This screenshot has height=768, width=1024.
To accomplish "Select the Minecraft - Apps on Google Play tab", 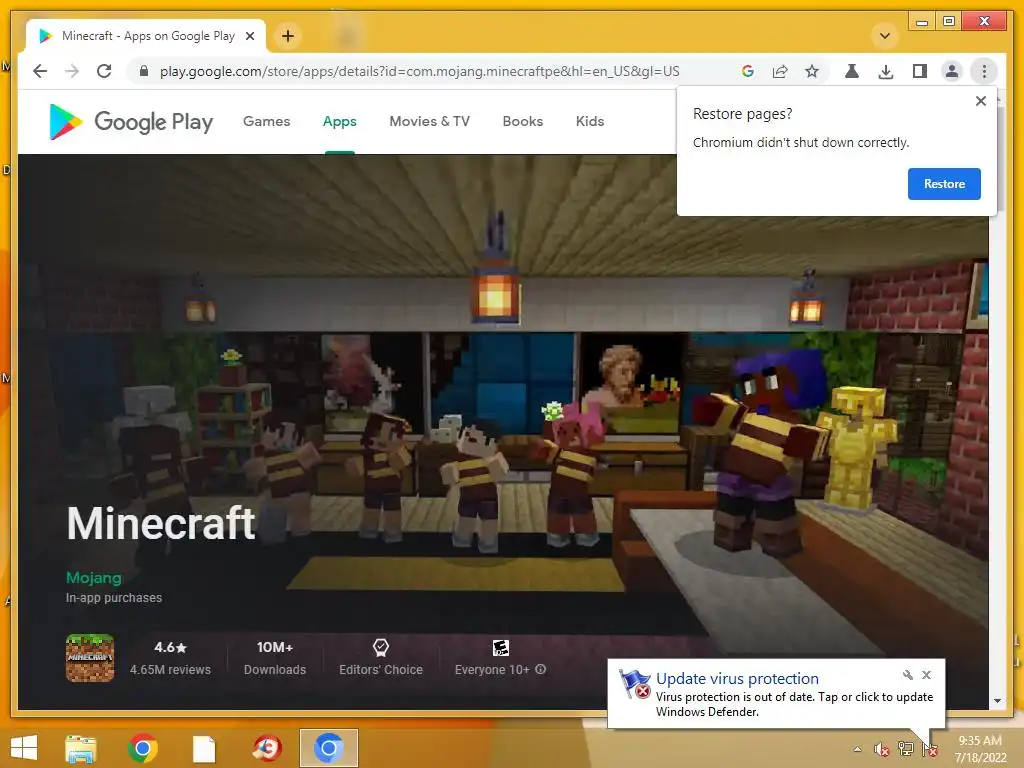I will tap(145, 36).
